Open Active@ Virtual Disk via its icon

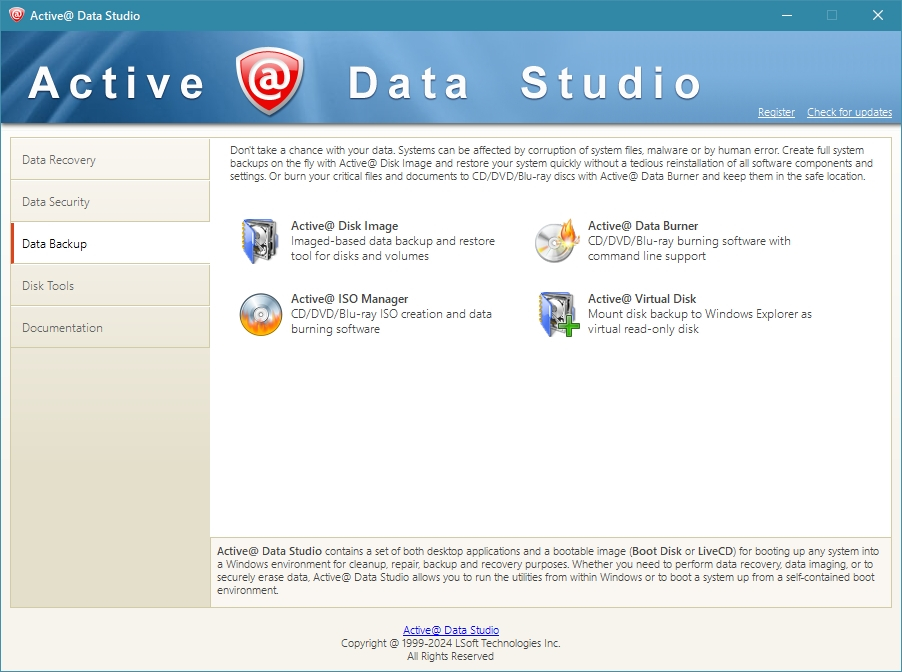(x=557, y=314)
